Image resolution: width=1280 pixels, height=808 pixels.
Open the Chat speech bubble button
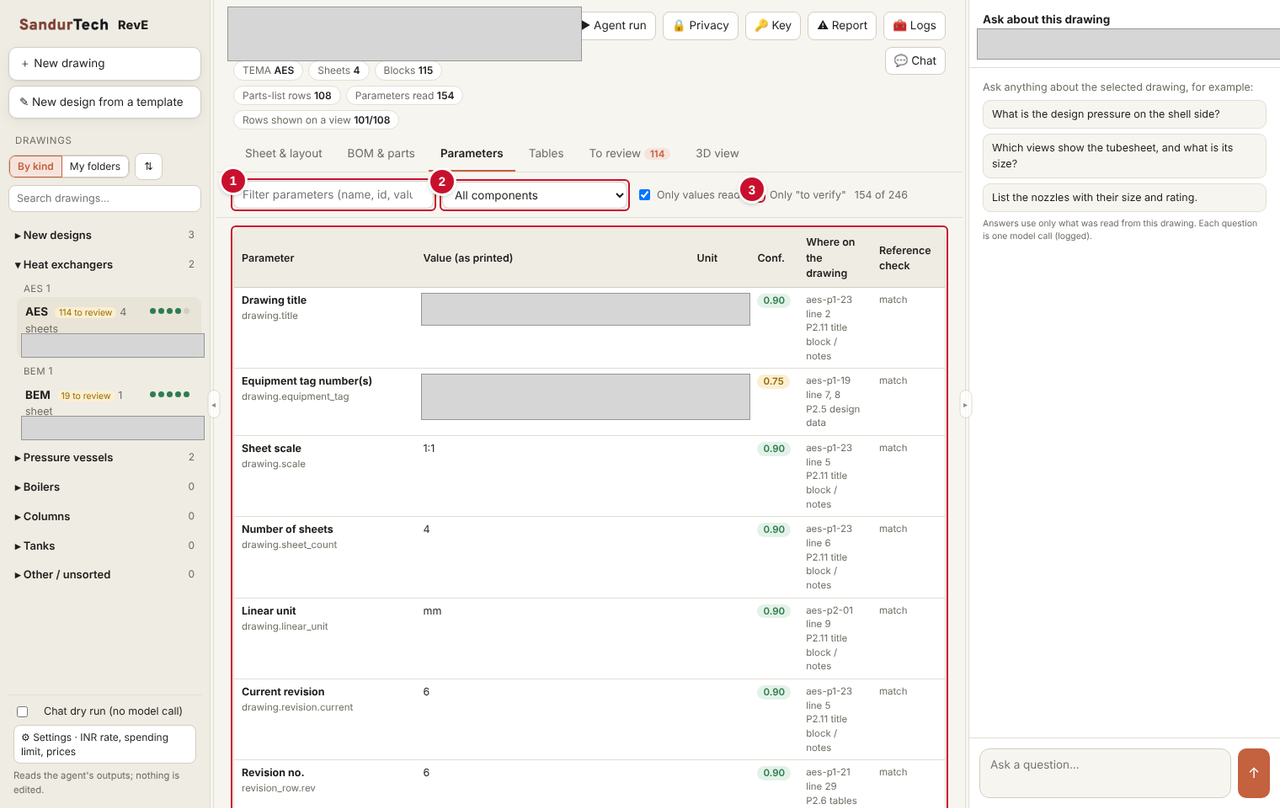point(915,61)
